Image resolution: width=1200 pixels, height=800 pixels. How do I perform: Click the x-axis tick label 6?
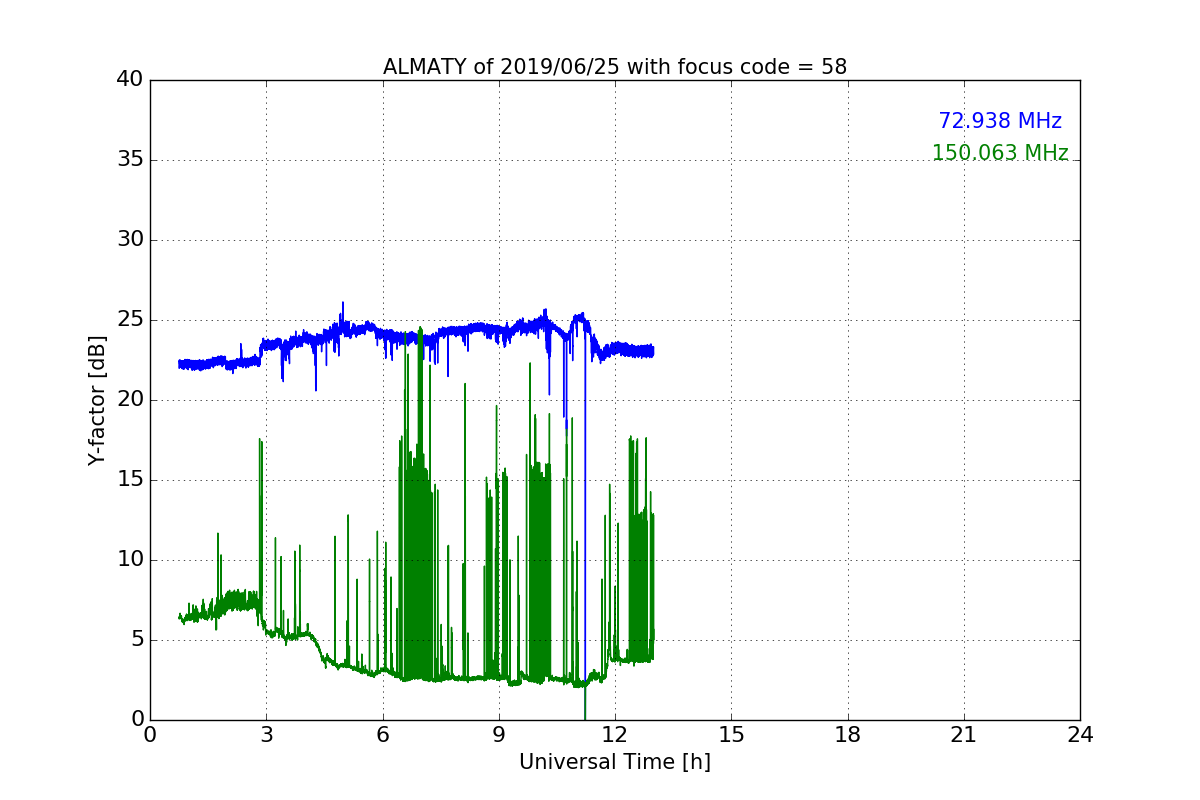pyautogui.click(x=383, y=735)
